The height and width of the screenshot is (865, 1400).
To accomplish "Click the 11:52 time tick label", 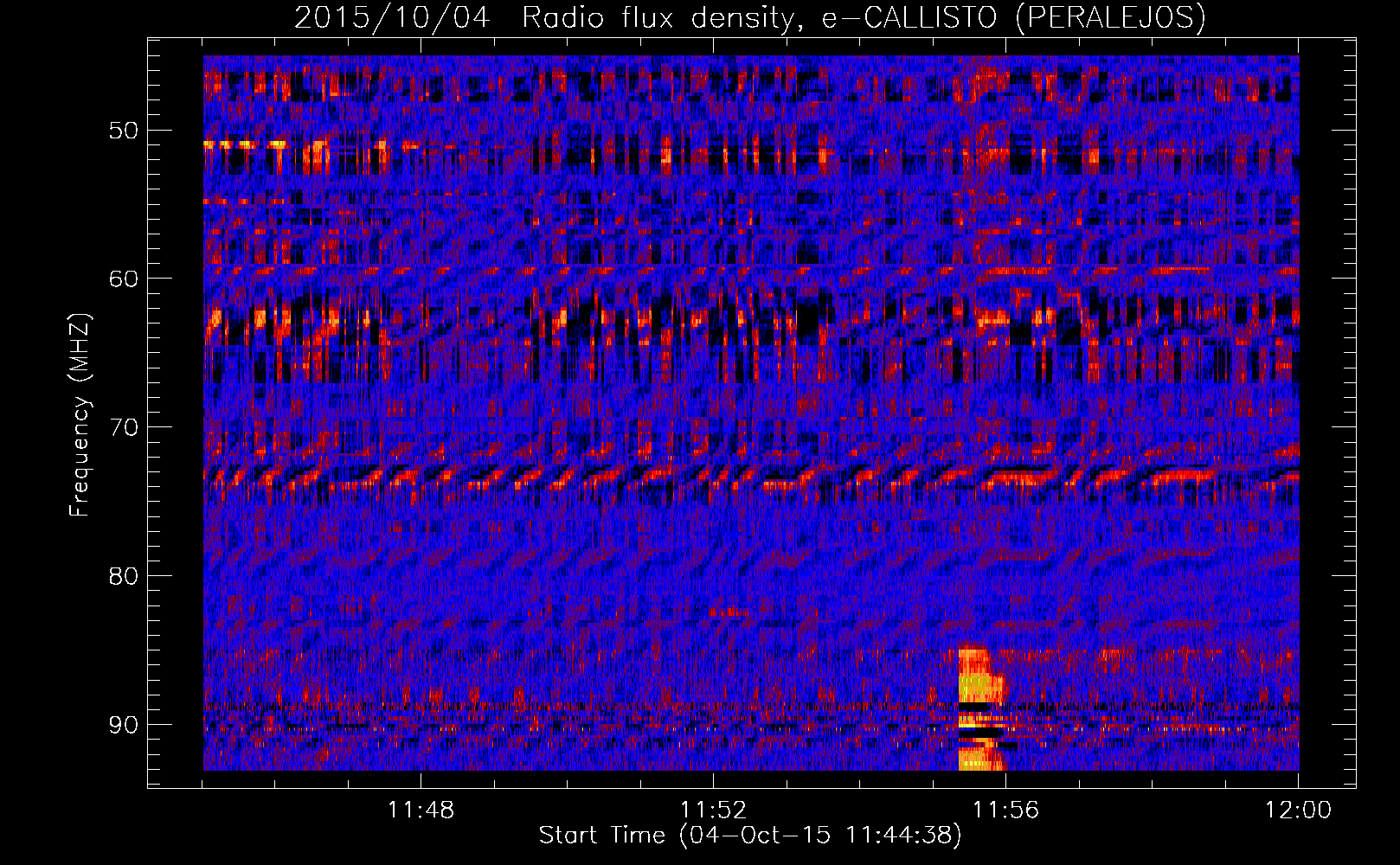I will [x=713, y=811].
